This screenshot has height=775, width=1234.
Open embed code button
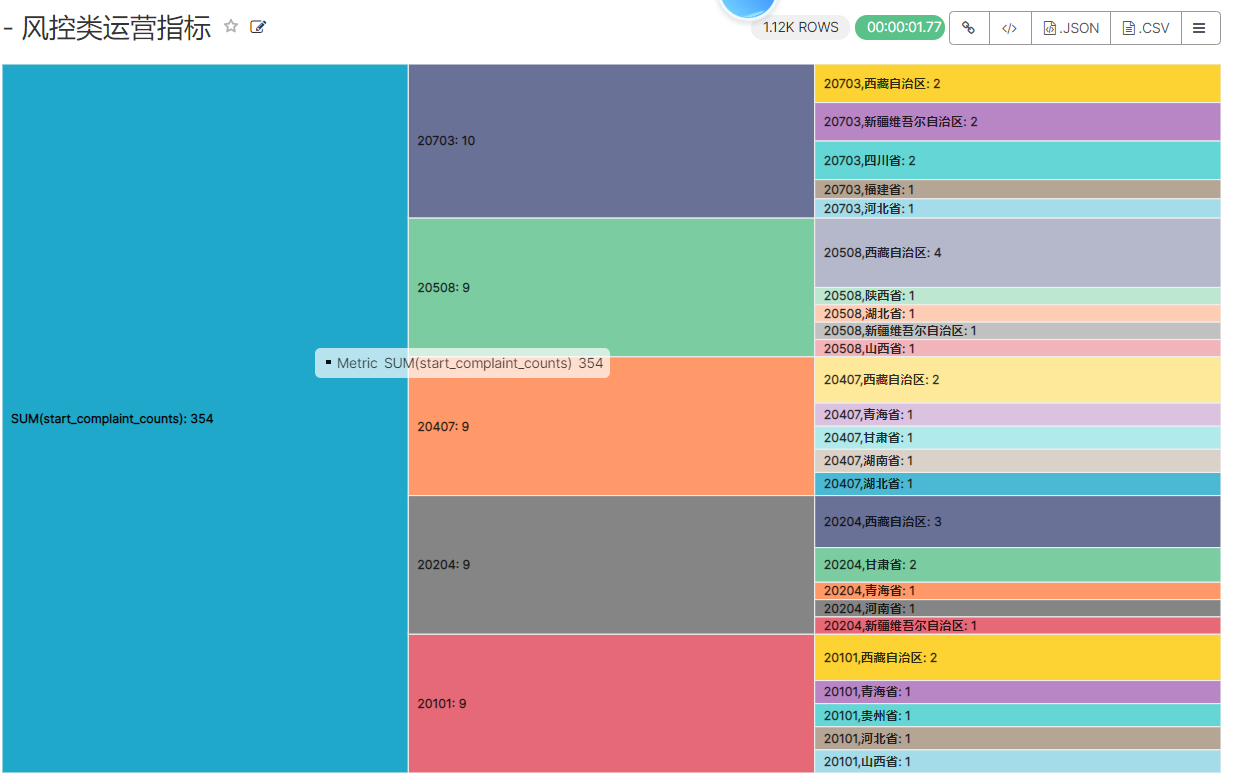1009,28
